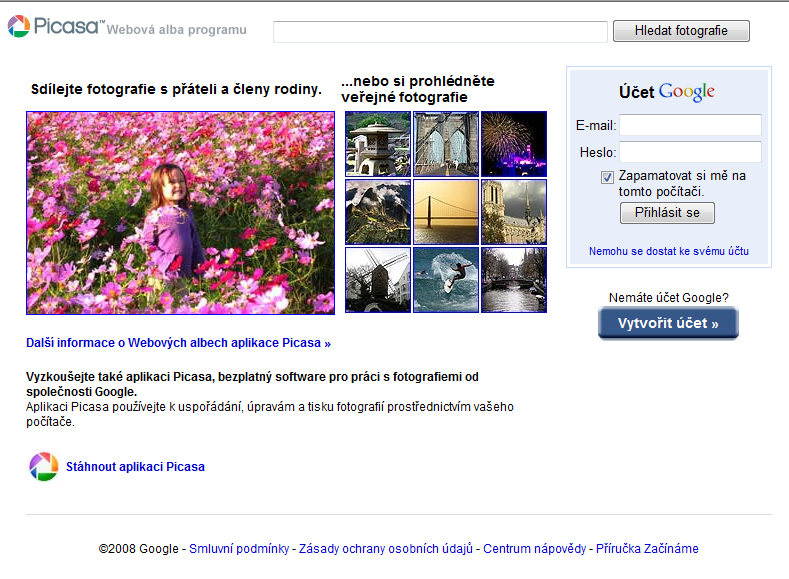The height and width of the screenshot is (579, 789).
Task: Open the stone lantern thumbnail
Action: tap(378, 144)
